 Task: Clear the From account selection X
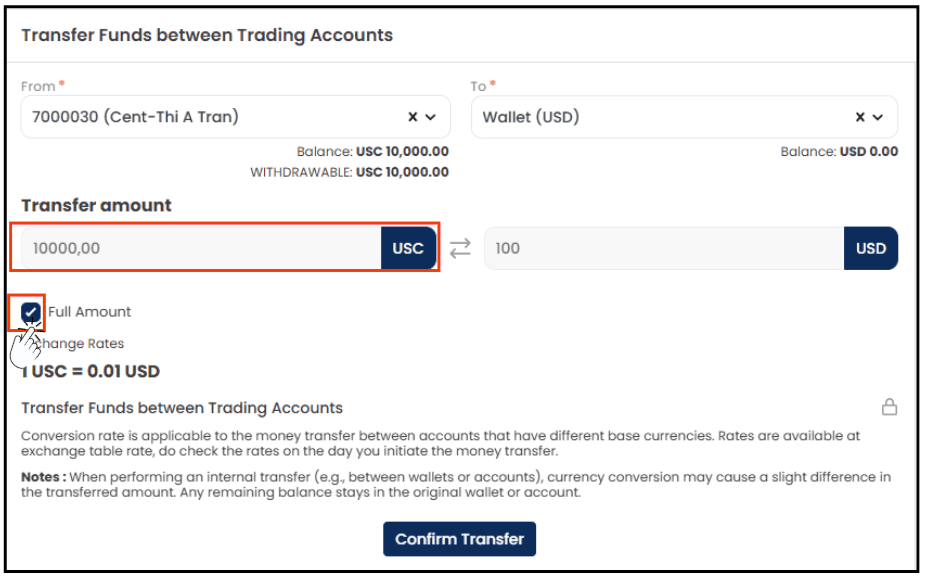point(413,117)
